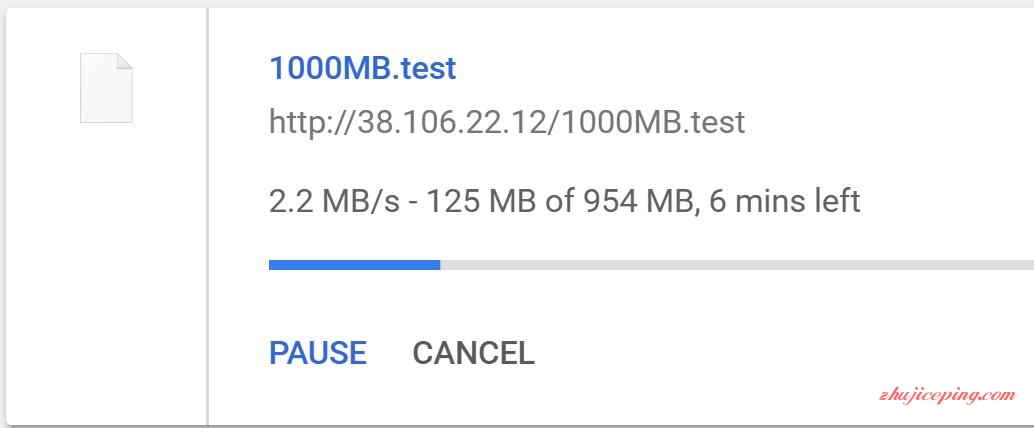
Task: Cancel the 1000MB.test download
Action: pyautogui.click(x=473, y=353)
